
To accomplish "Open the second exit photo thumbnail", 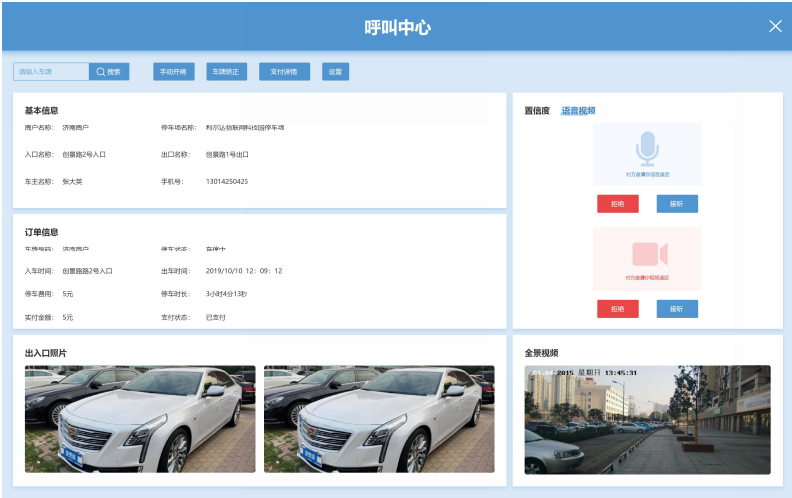I will click(x=379, y=419).
